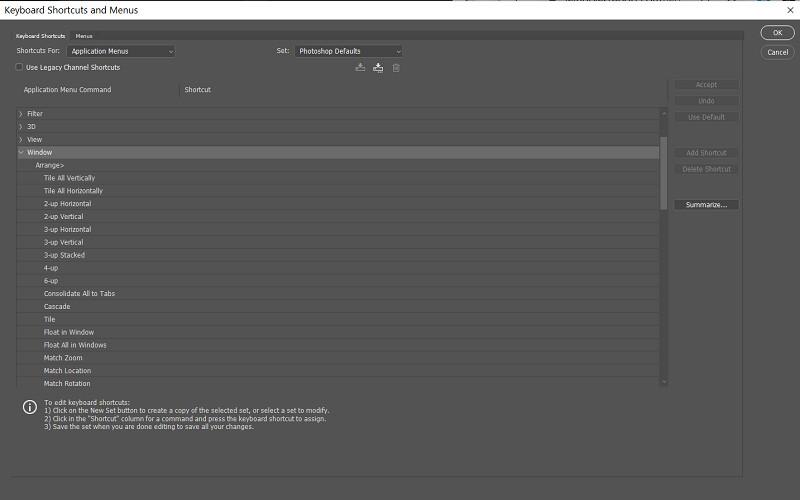
Task: Expand the 3D menu group
Action: point(21,127)
